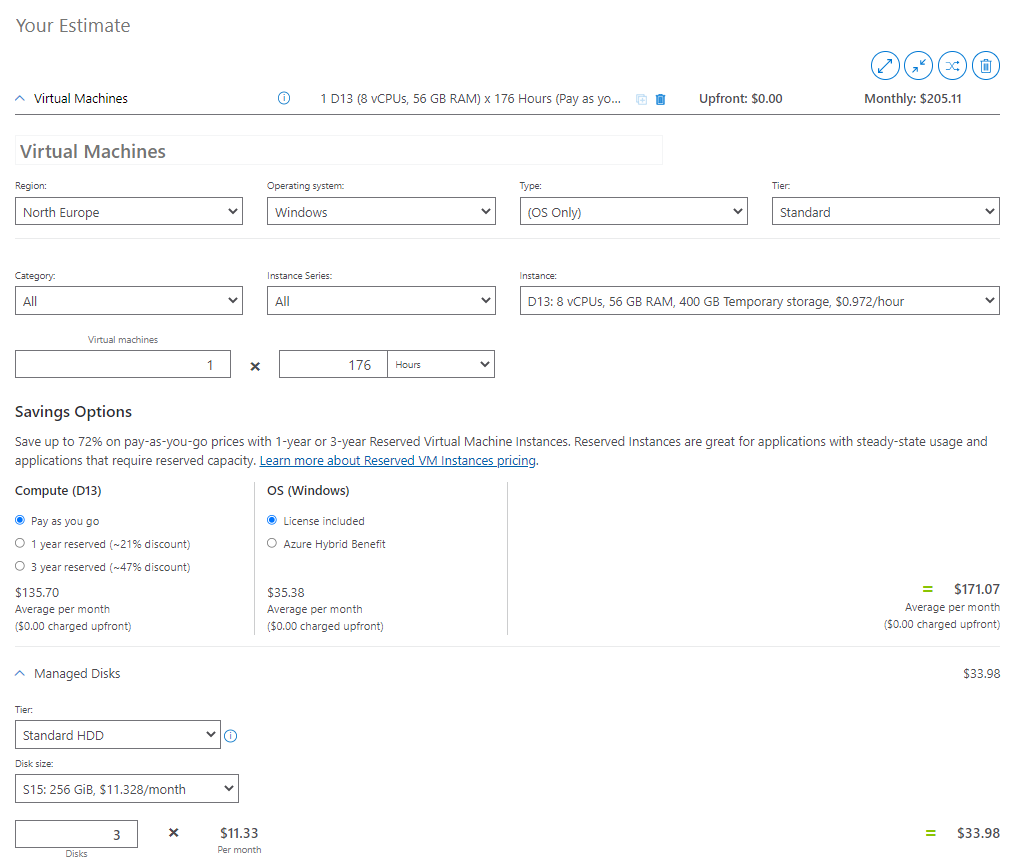The image size is (1014, 862).
Task: Open the Disk size S15 dropdown
Action: pyautogui.click(x=127, y=789)
